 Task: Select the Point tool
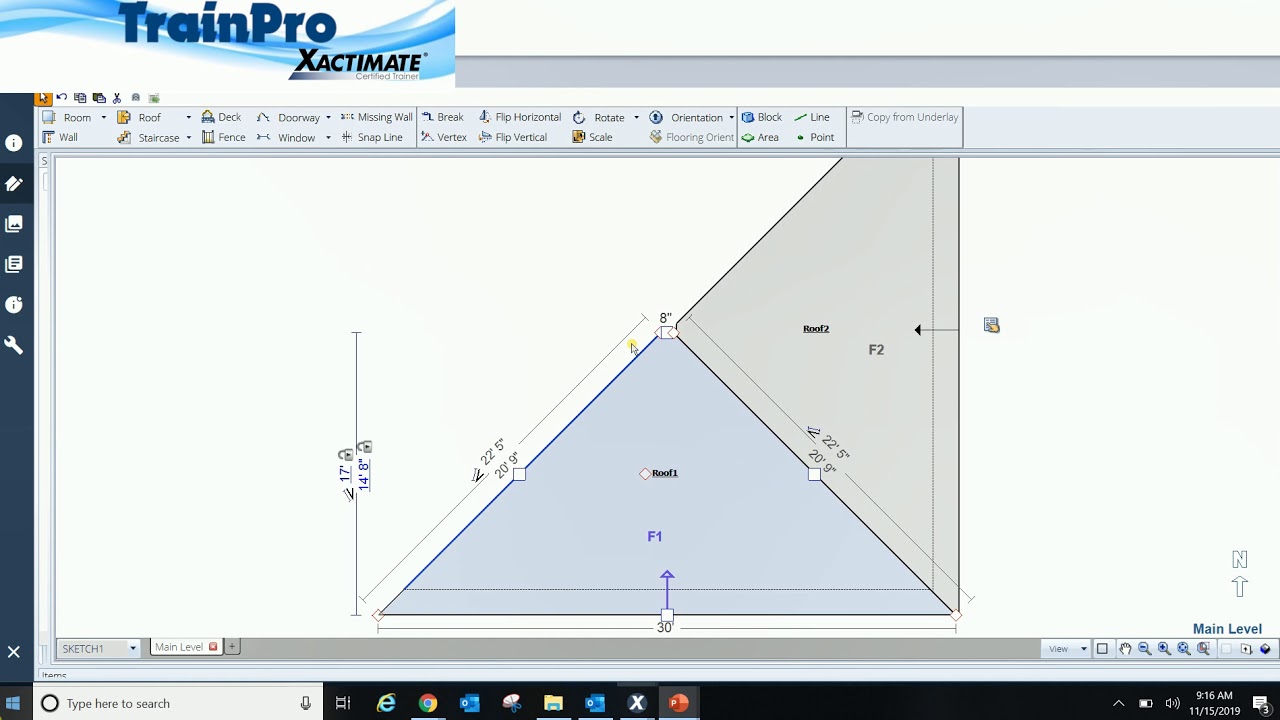pos(814,137)
